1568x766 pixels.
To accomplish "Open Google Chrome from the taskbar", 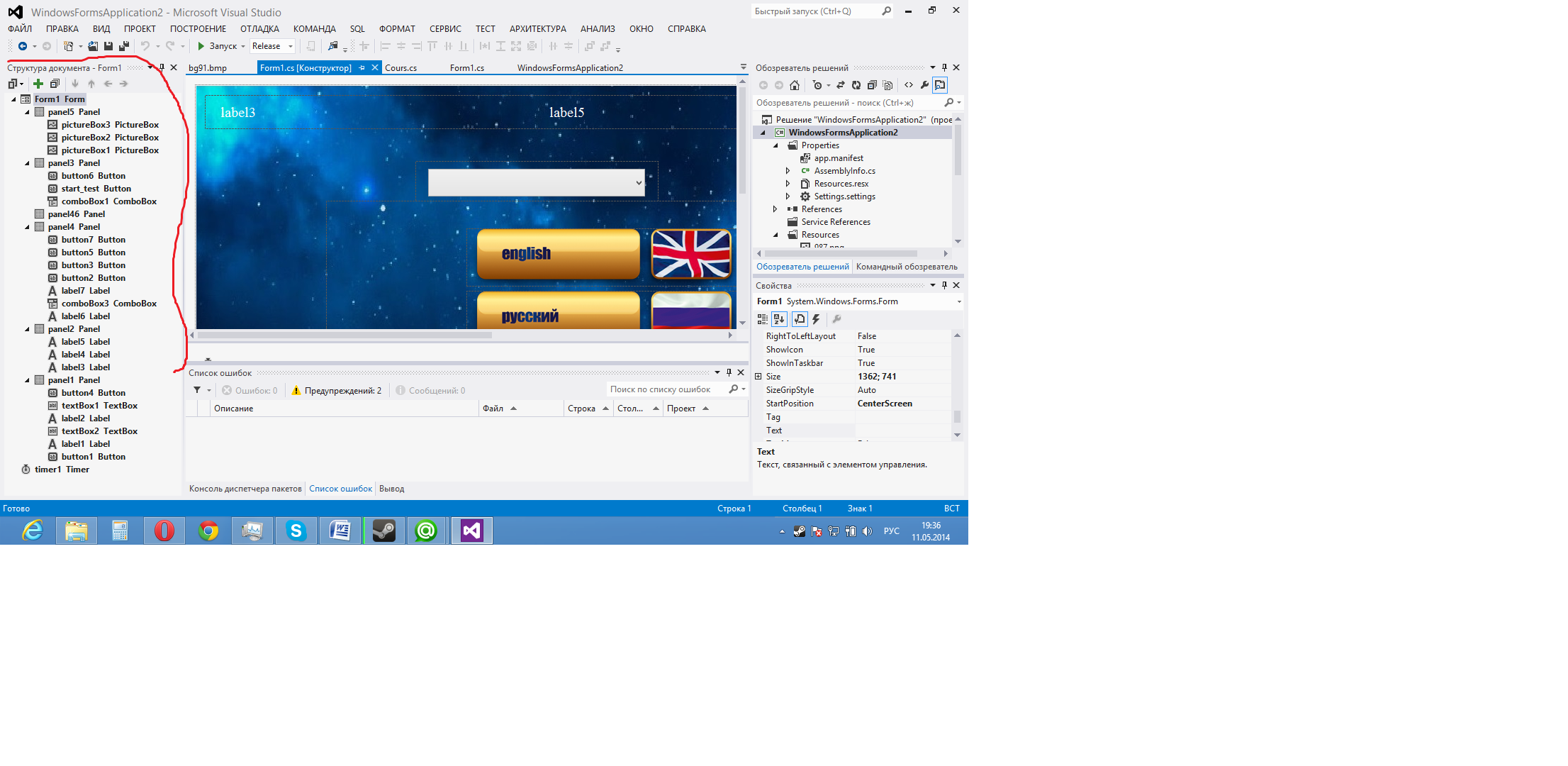I will point(208,531).
